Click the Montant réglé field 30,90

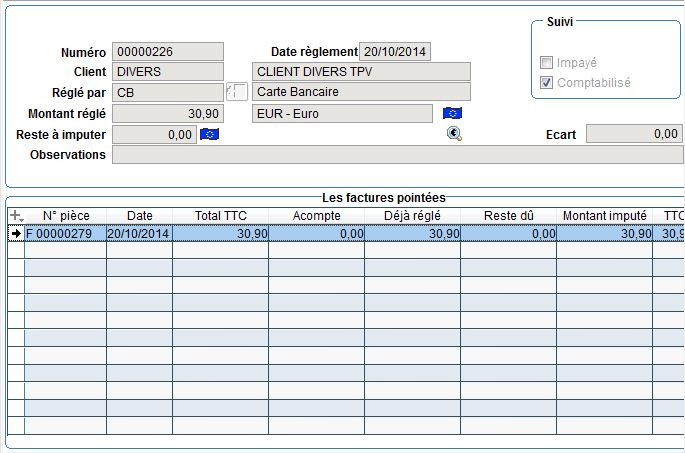tap(168, 114)
